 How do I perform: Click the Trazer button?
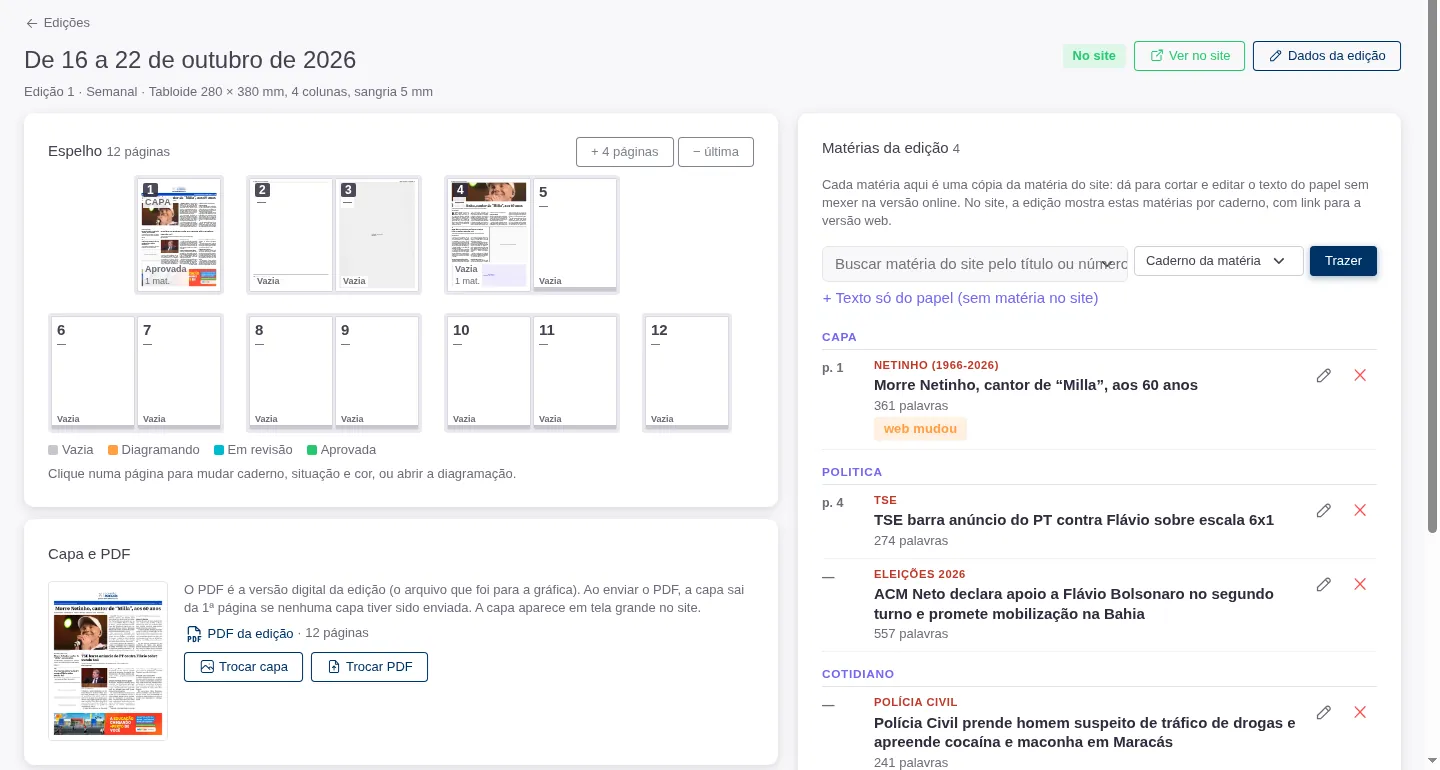tap(1343, 261)
